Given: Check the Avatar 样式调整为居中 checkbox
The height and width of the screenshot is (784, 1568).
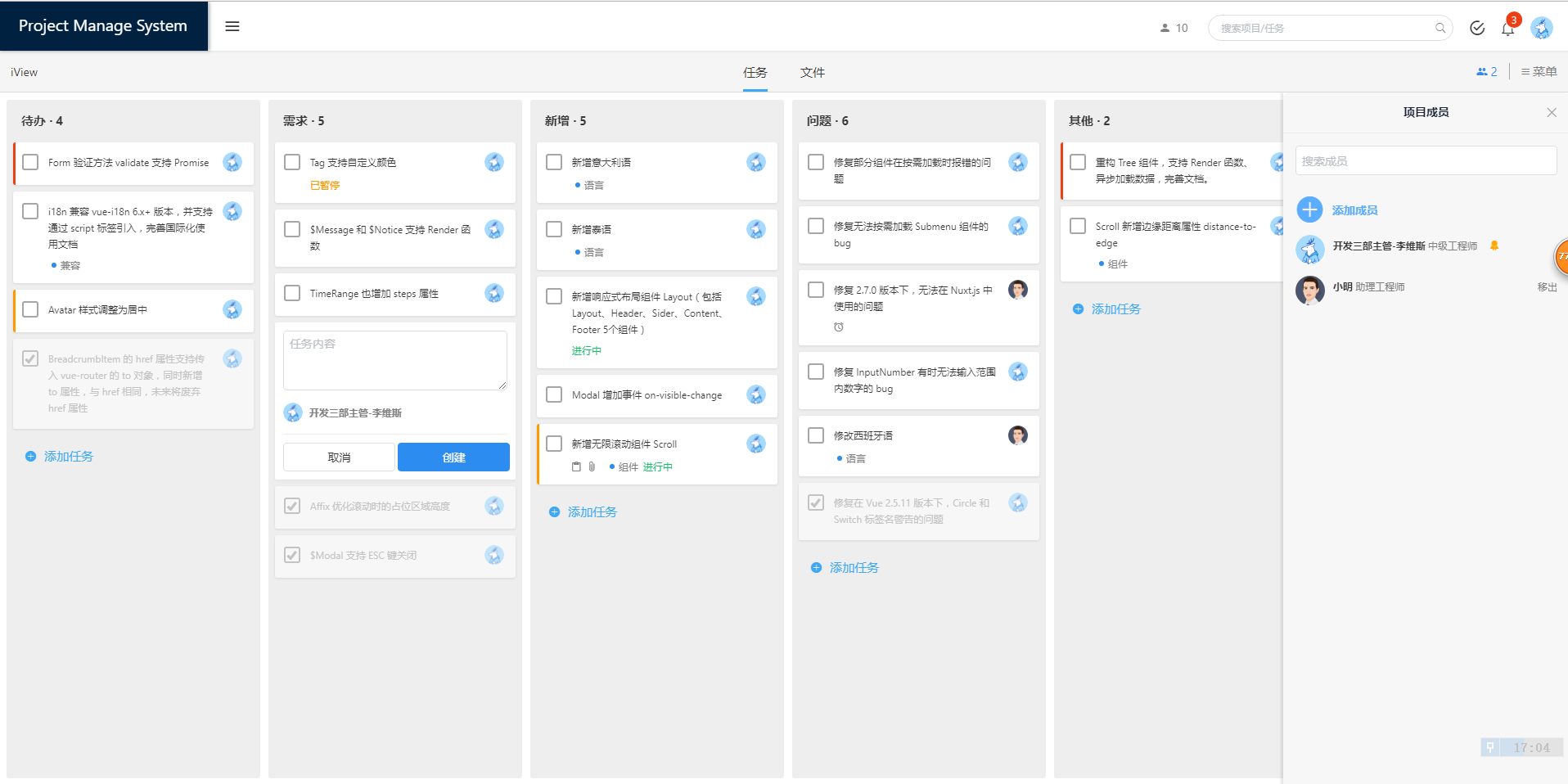Looking at the screenshot, I should click(30, 309).
